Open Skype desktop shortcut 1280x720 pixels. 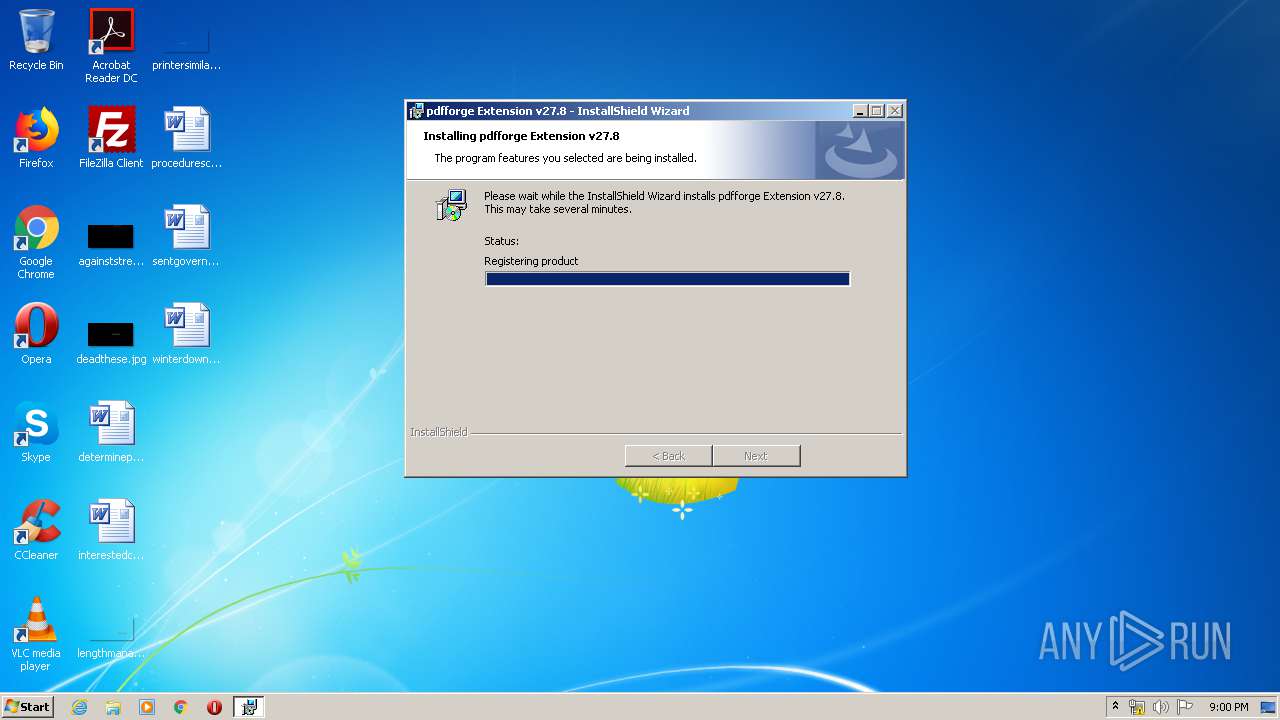36,432
